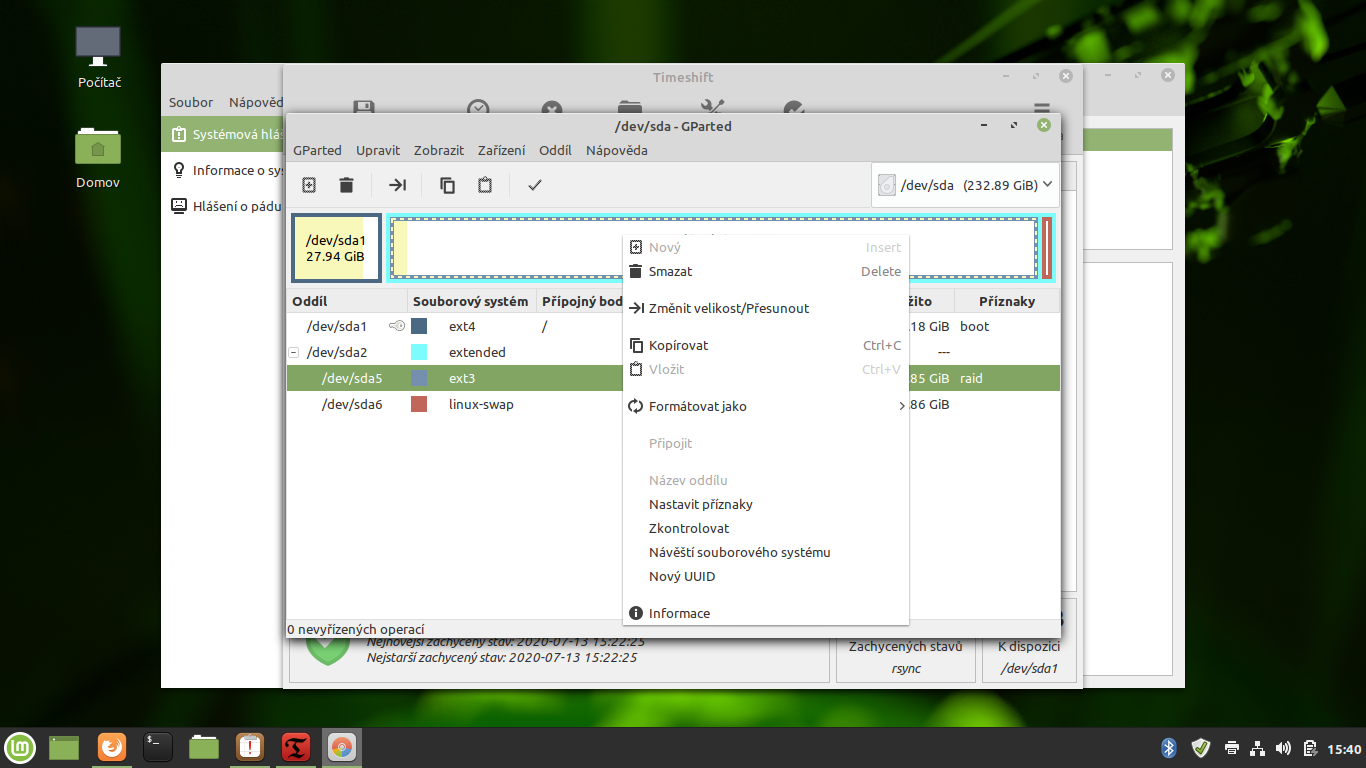Choose Smazat from the context menu

tap(670, 271)
